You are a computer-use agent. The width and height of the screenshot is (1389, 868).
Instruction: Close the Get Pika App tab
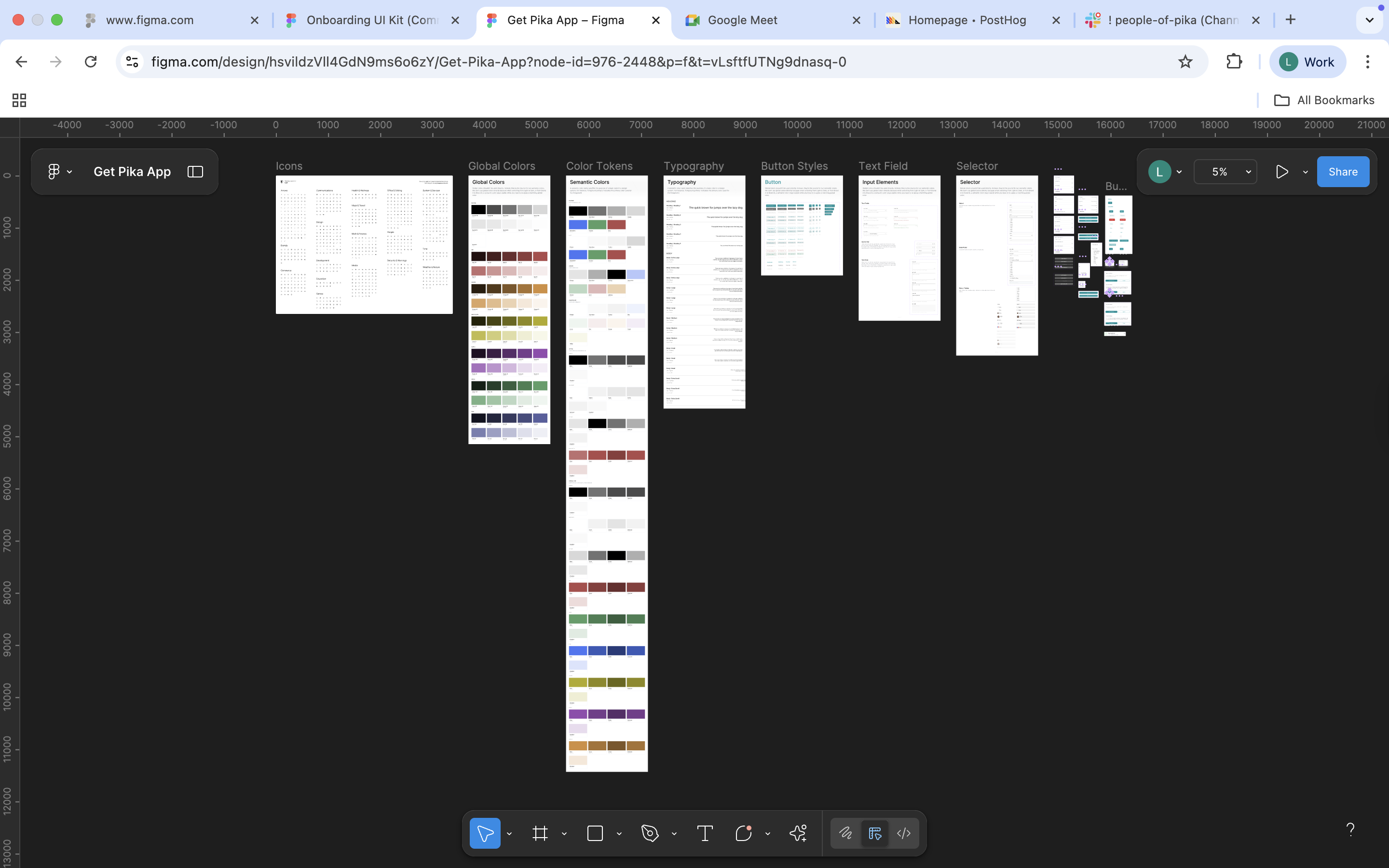[656, 20]
